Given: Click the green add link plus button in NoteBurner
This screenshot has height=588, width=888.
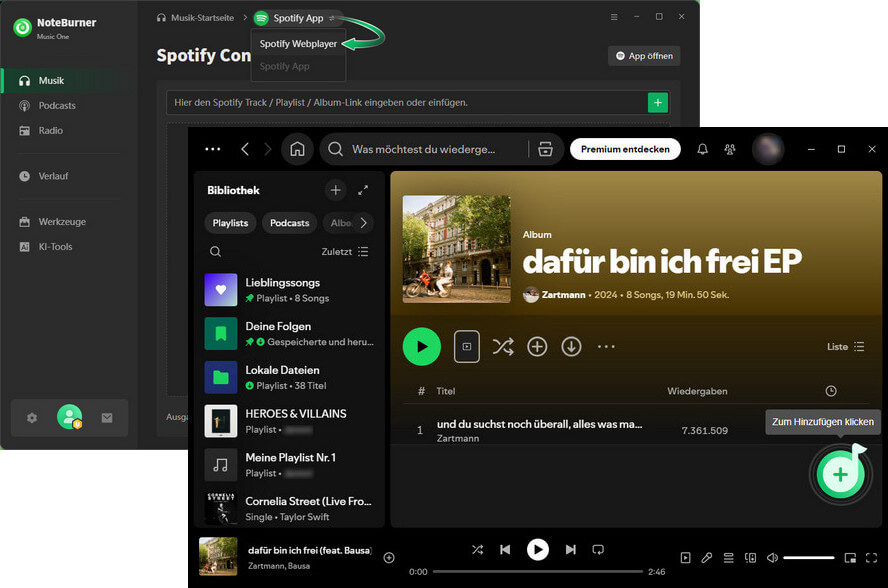Looking at the screenshot, I should [x=658, y=103].
